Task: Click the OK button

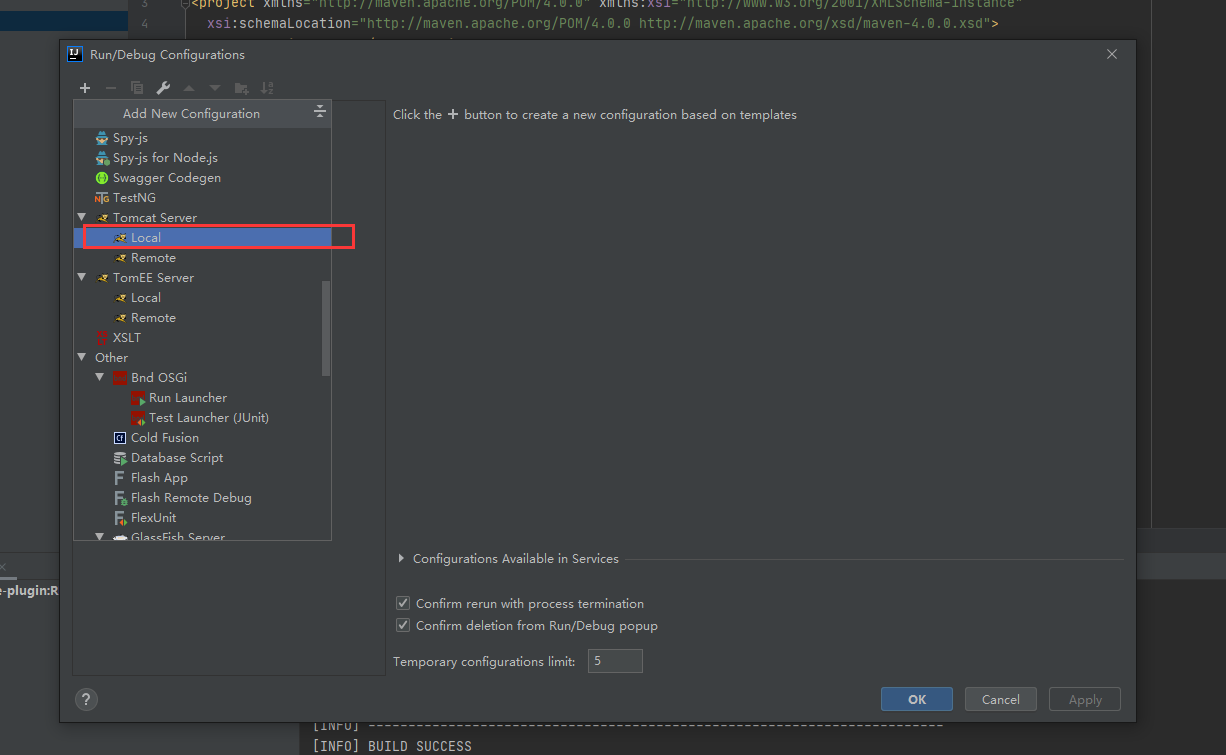Action: click(917, 699)
